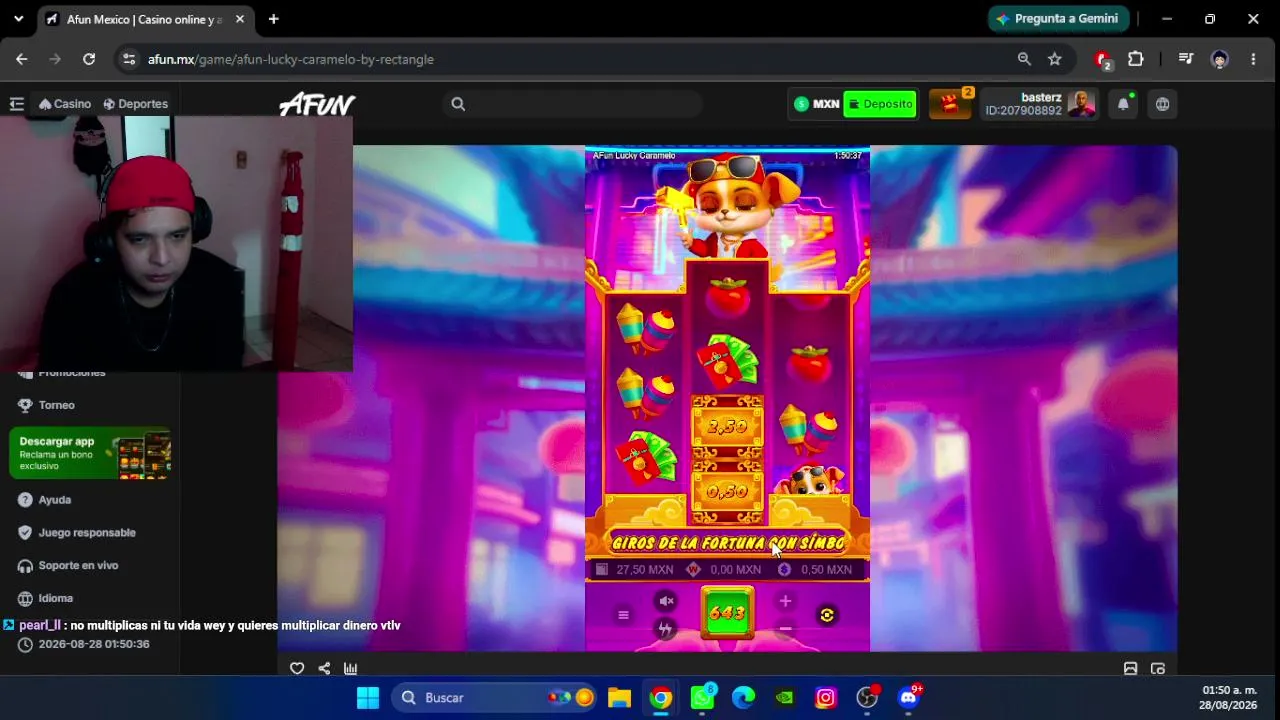Click the green Deposito button
Image resolution: width=1280 pixels, height=720 pixels.
[x=880, y=104]
